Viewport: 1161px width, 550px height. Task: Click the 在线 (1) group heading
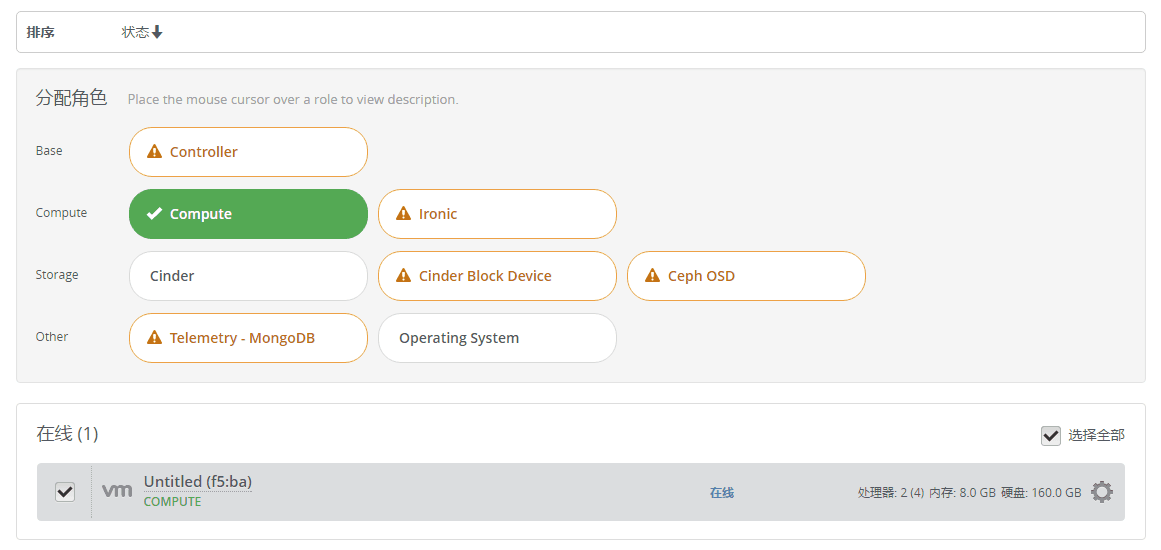tap(67, 434)
